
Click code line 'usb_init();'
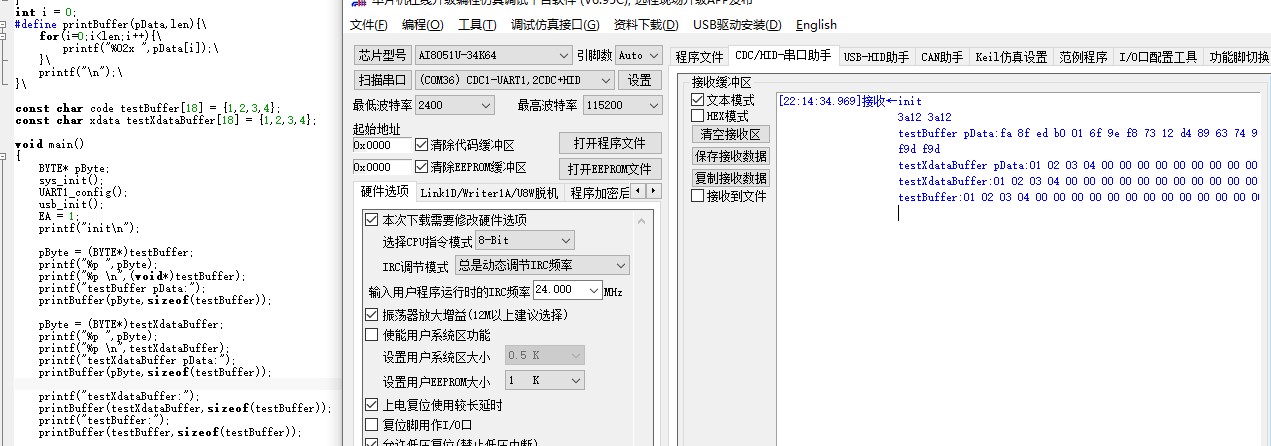point(71,204)
